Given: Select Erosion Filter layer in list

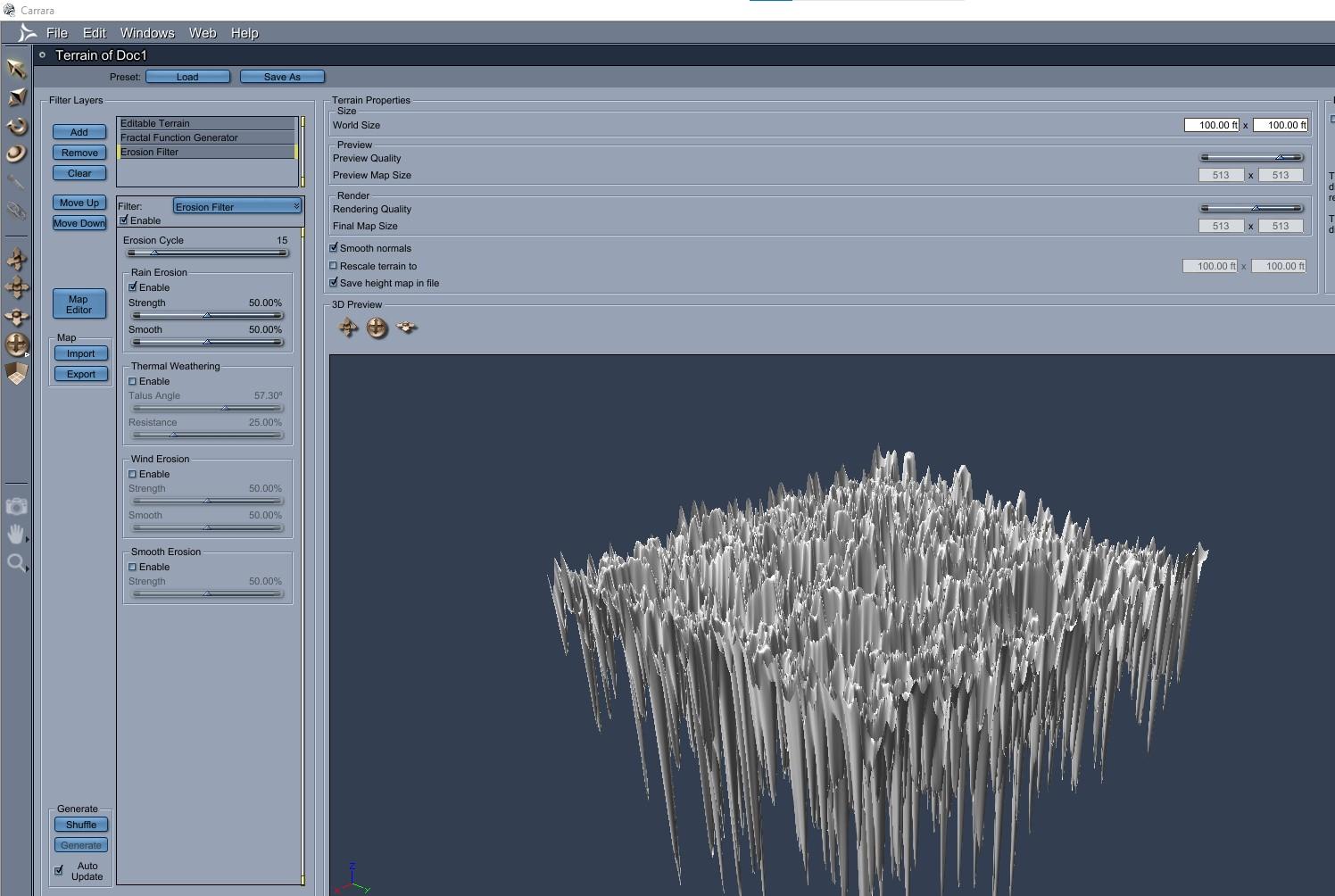Looking at the screenshot, I should pyautogui.click(x=207, y=152).
